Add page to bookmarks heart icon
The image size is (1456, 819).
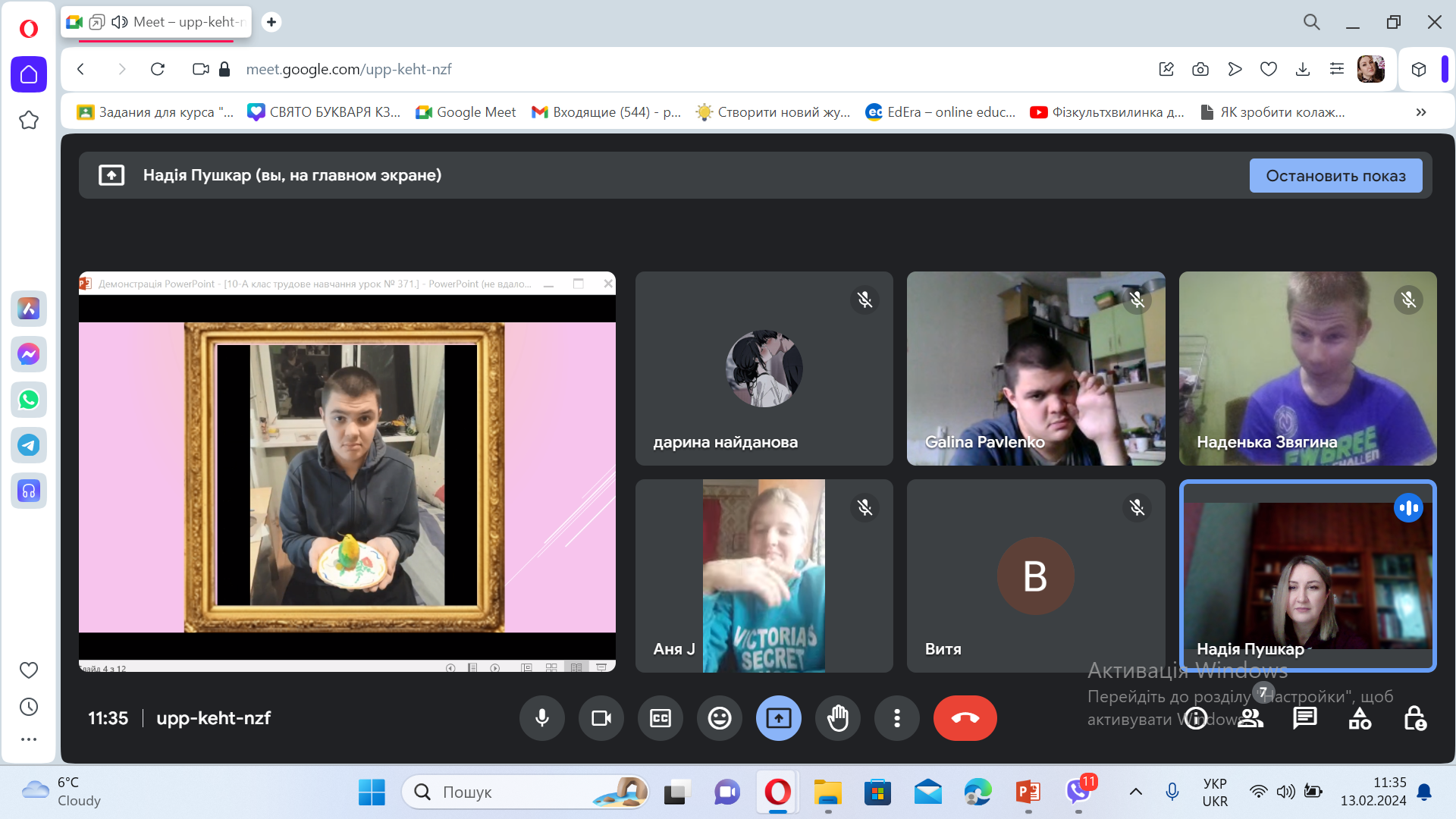click(1269, 69)
